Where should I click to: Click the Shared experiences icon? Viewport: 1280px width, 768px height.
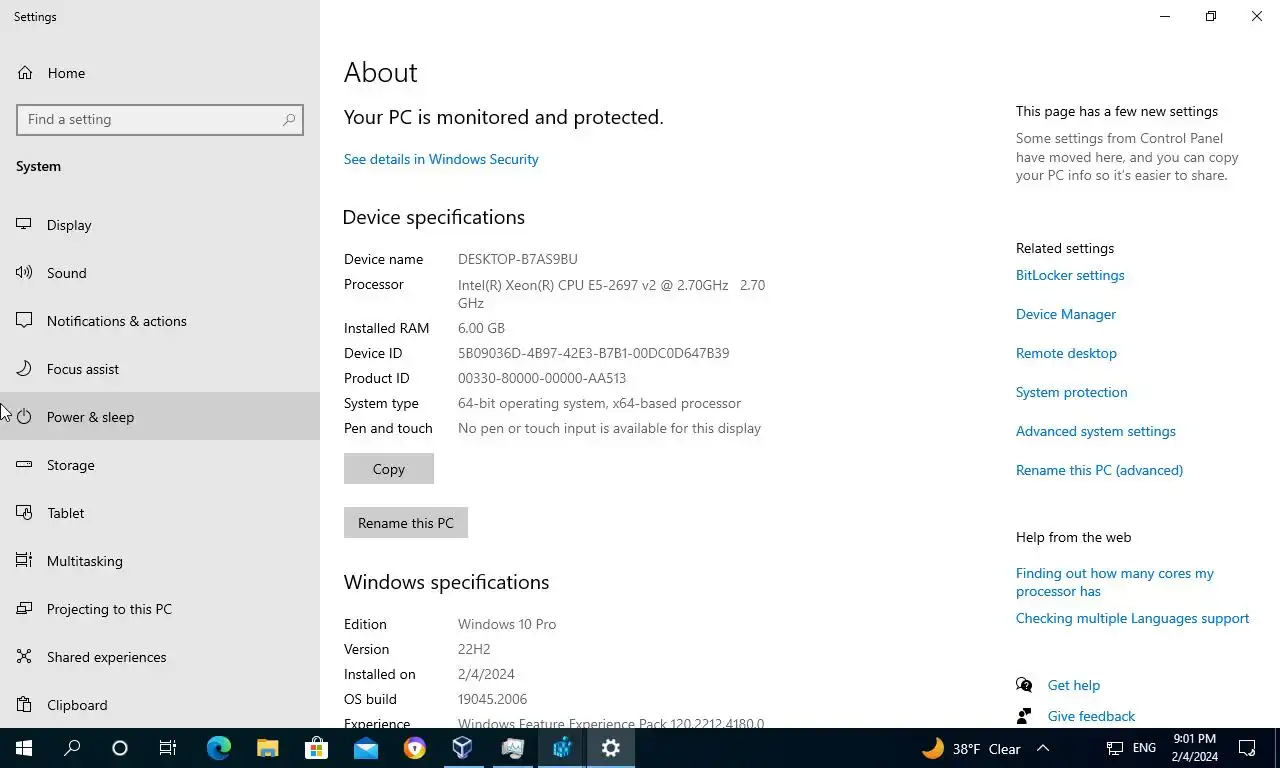coord(24,657)
